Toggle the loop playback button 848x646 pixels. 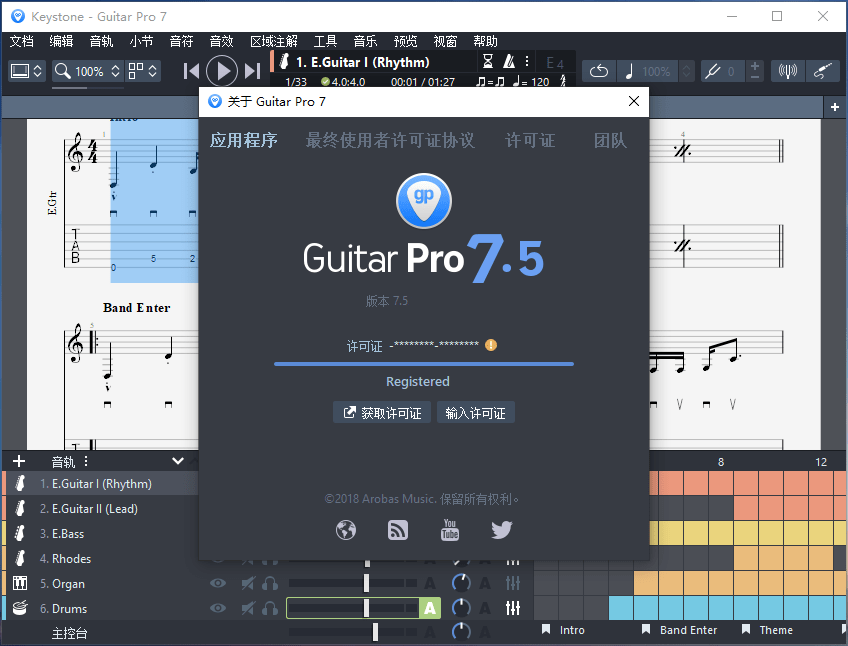point(599,71)
